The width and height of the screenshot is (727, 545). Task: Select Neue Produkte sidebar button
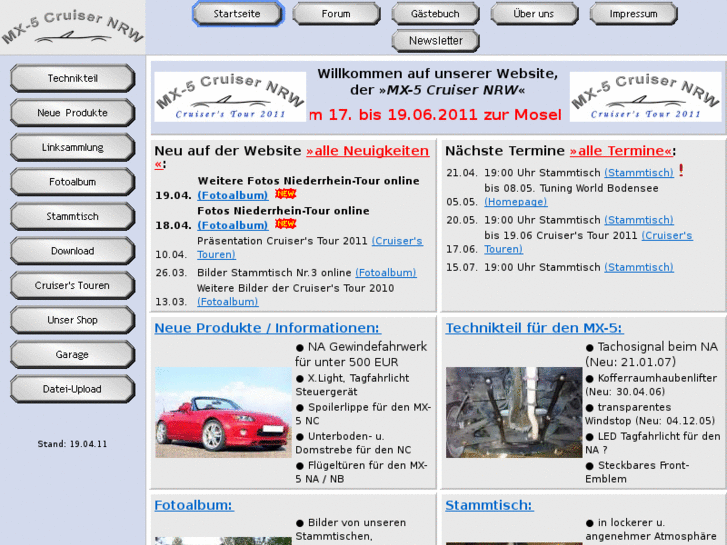(x=73, y=113)
